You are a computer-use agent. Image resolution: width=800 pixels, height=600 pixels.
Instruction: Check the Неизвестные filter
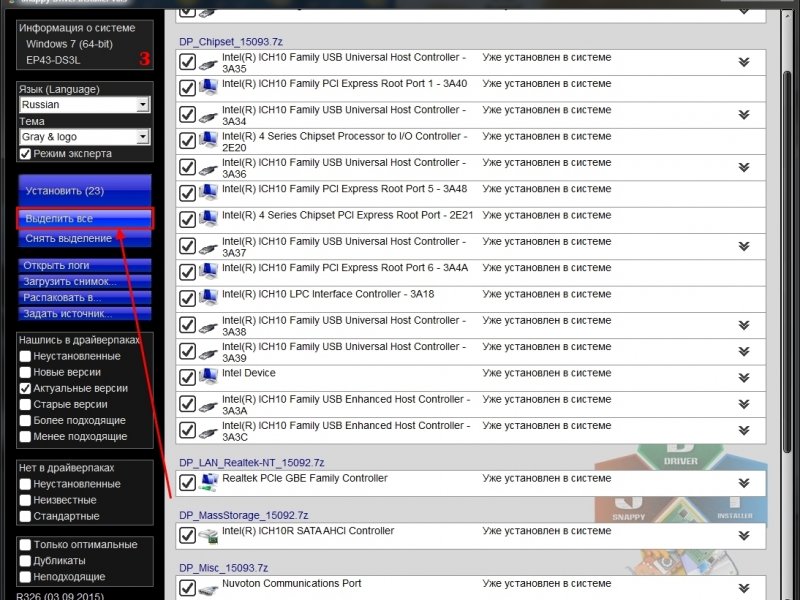pyautogui.click(x=25, y=500)
